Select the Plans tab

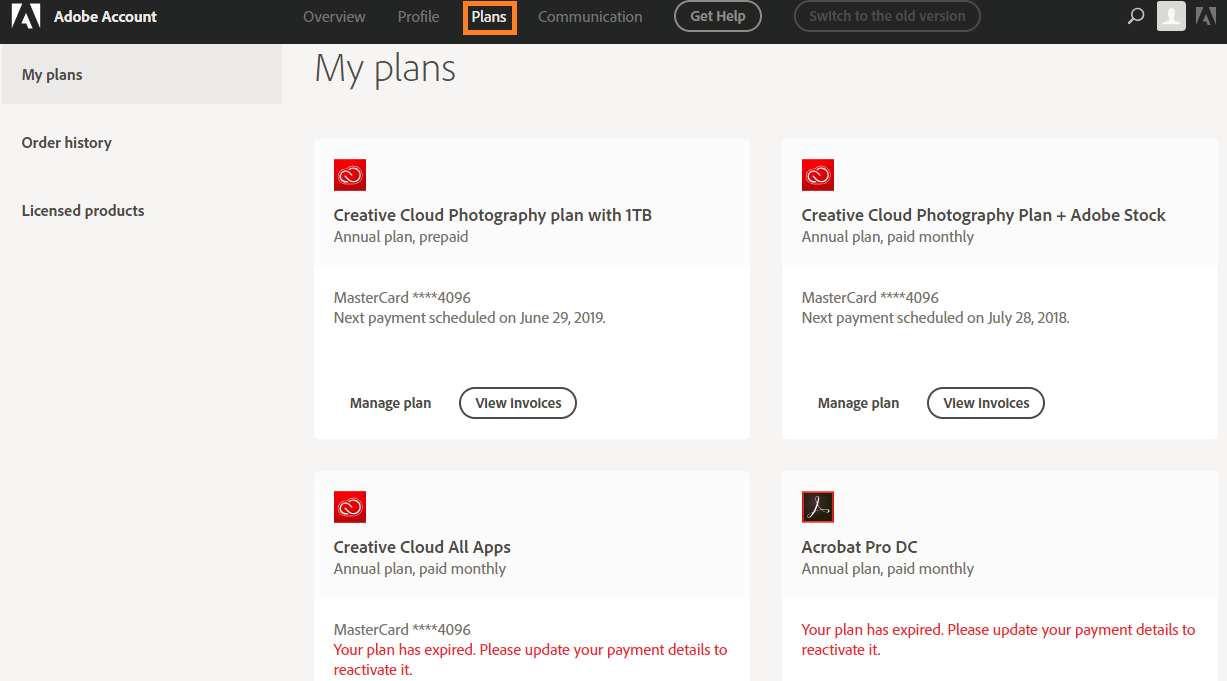point(489,17)
